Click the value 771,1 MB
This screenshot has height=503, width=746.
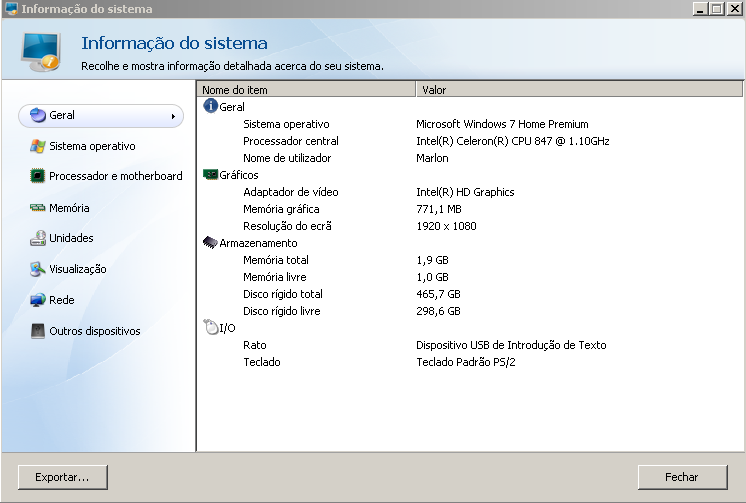tap(439, 209)
